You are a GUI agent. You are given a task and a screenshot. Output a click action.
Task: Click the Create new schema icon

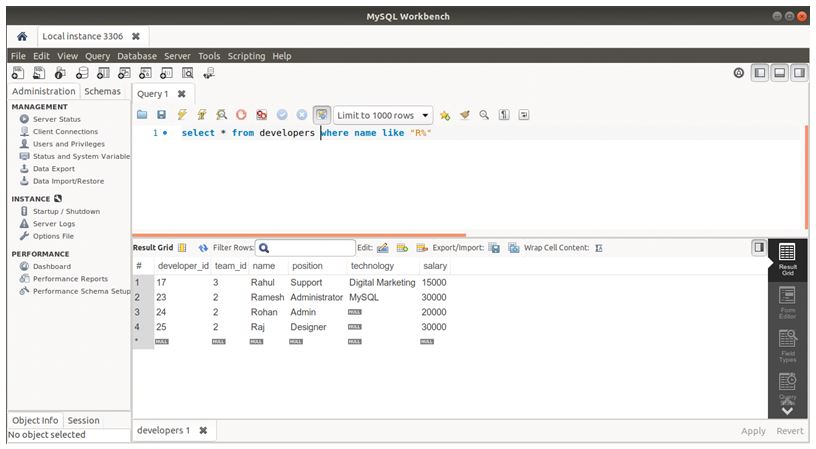82,73
